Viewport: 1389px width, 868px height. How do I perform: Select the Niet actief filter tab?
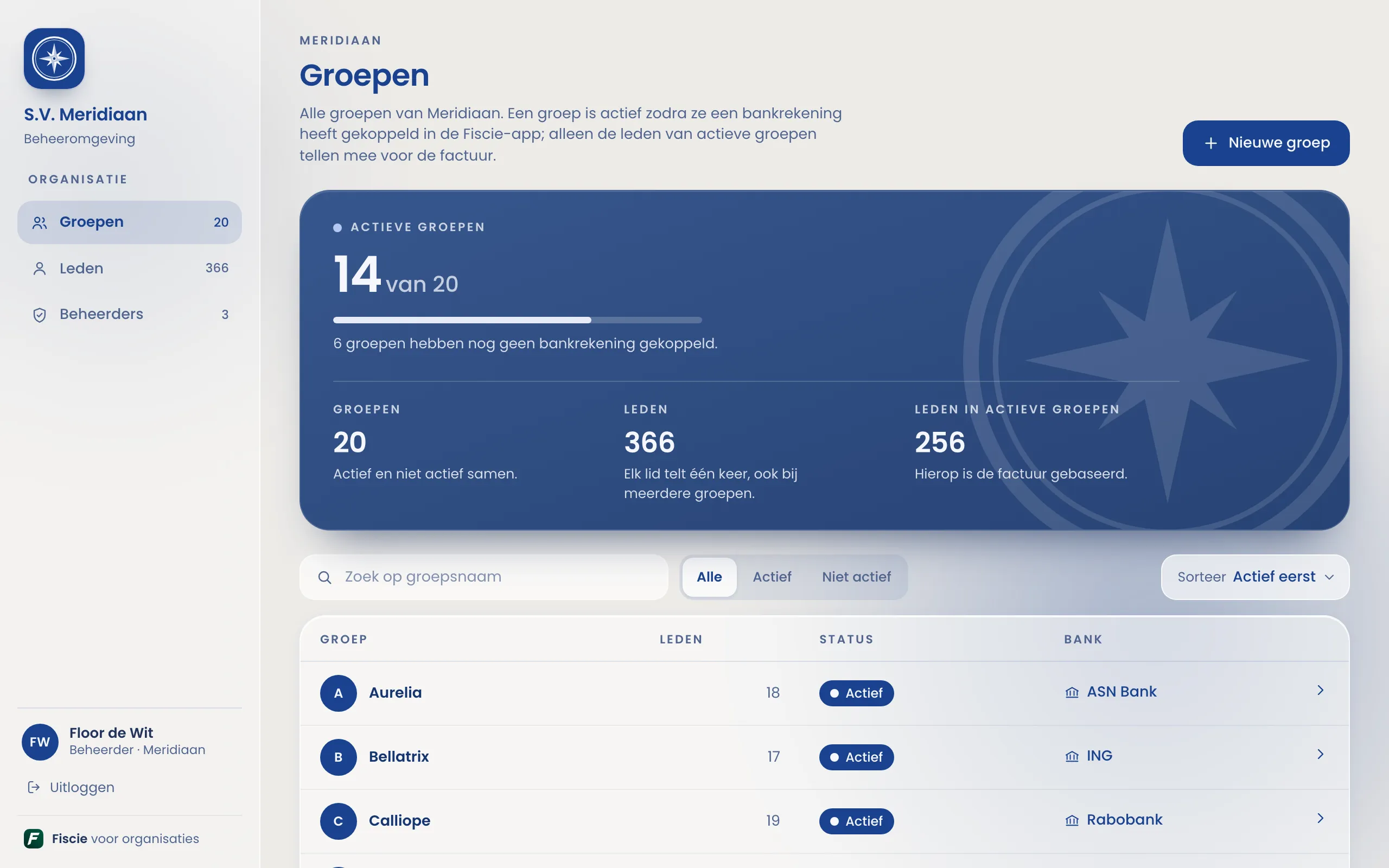click(x=856, y=577)
